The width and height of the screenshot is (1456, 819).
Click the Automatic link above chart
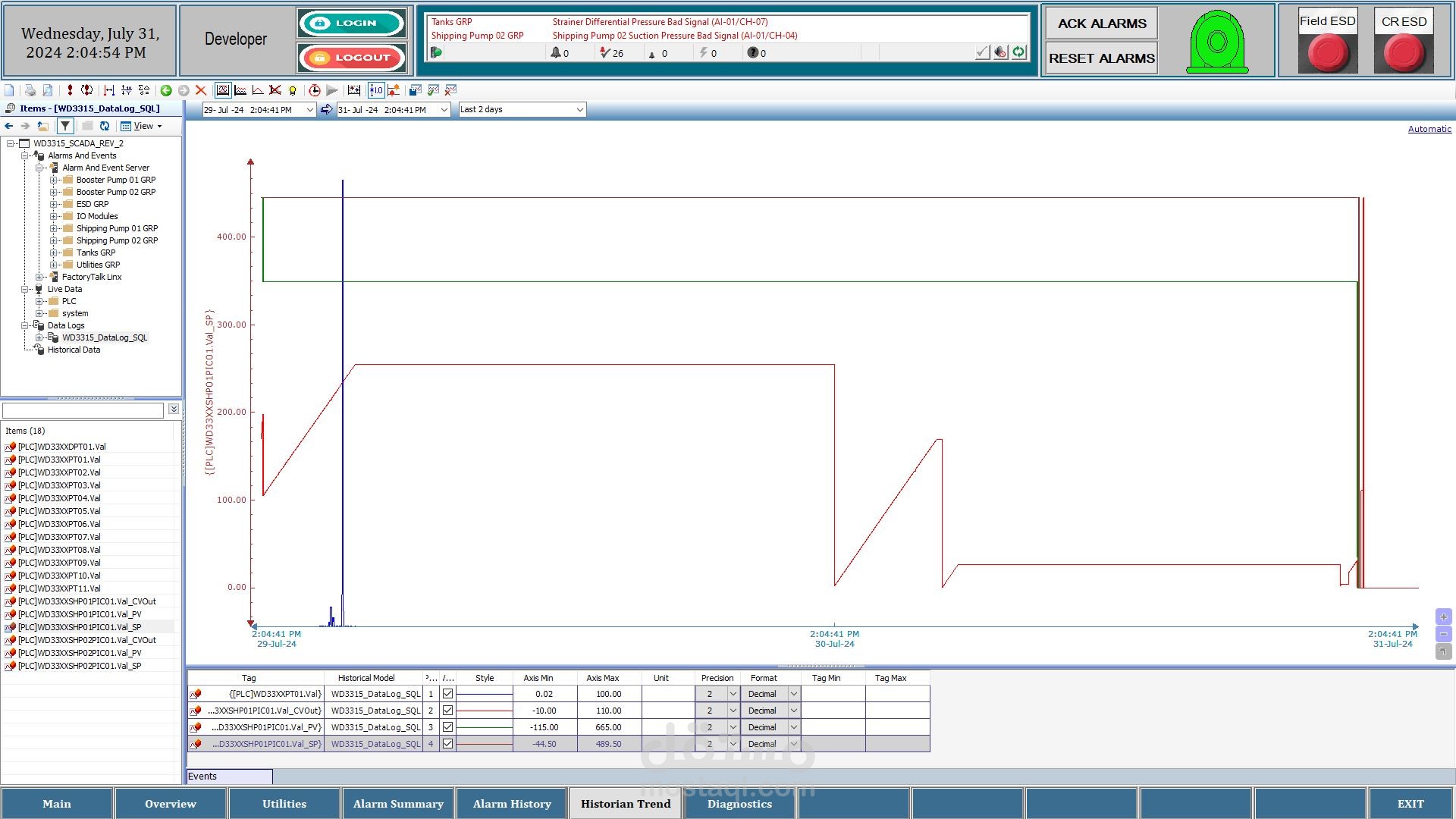pos(1429,129)
